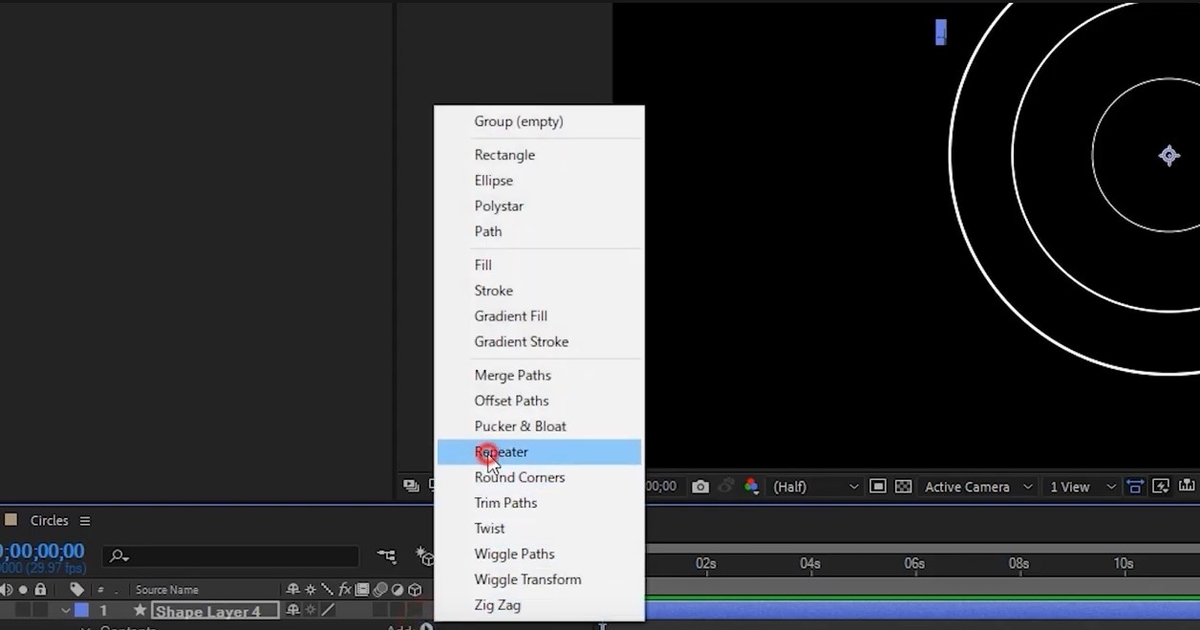Click the Shy switch column header
The height and width of the screenshot is (630, 1200).
(x=293, y=590)
